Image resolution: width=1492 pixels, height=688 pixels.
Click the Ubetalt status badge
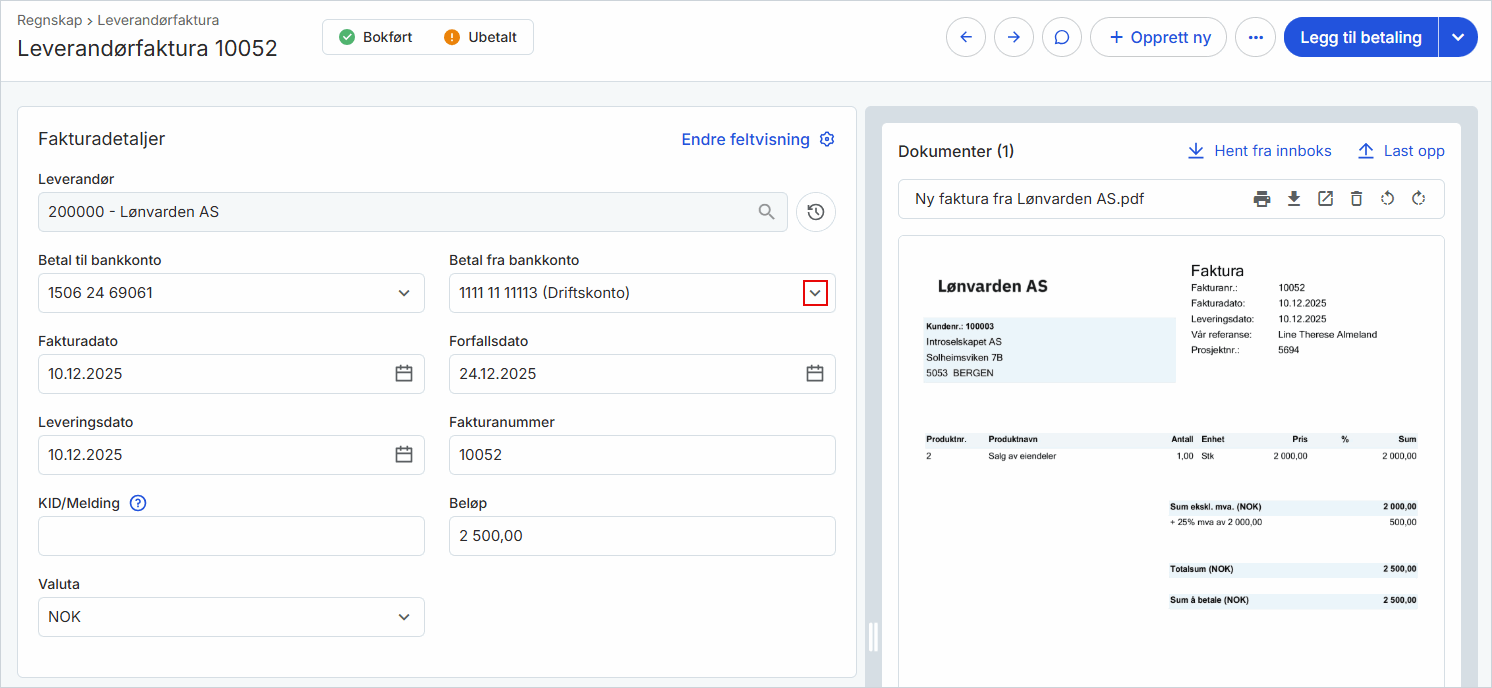tap(480, 37)
